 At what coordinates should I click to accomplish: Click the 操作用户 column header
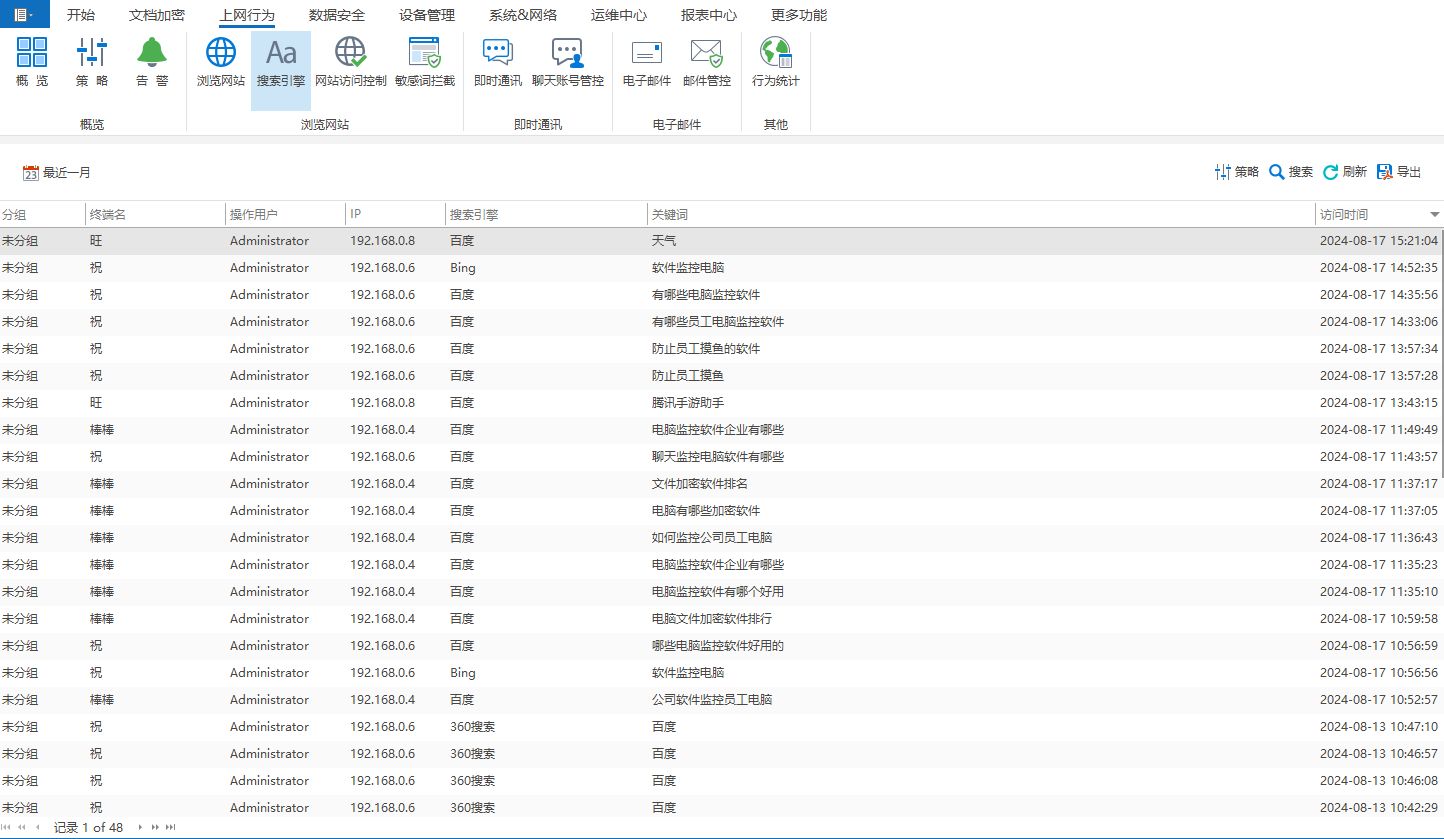click(x=285, y=214)
